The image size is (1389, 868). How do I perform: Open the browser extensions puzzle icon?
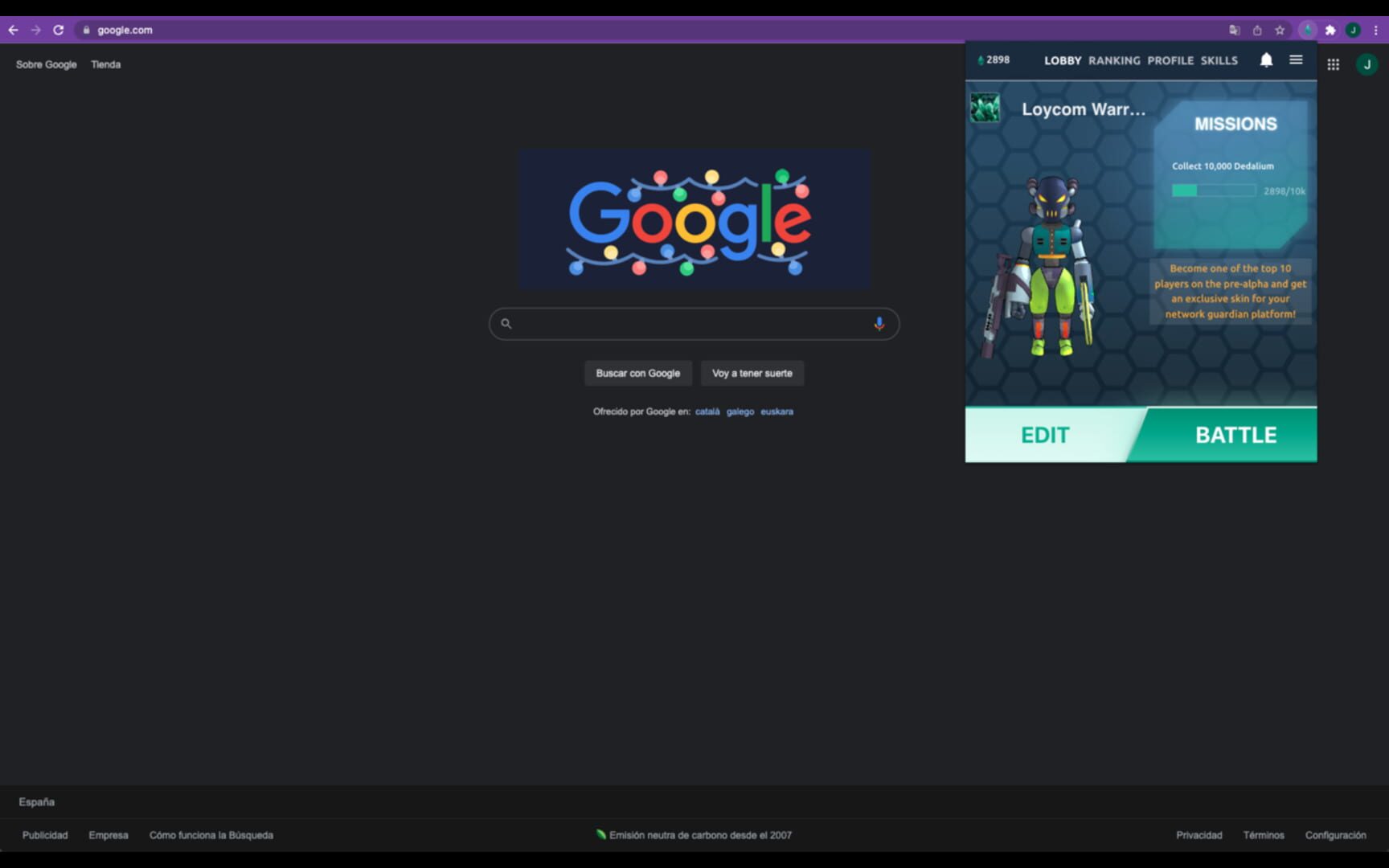pyautogui.click(x=1330, y=30)
